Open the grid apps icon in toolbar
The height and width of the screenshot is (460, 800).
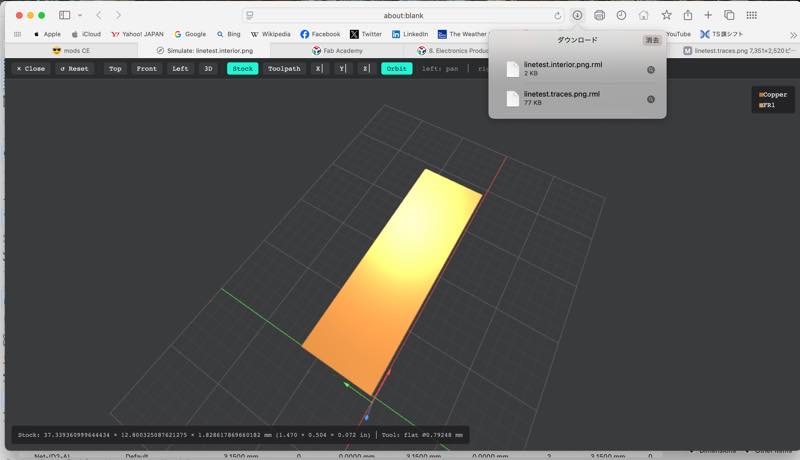tap(752, 15)
